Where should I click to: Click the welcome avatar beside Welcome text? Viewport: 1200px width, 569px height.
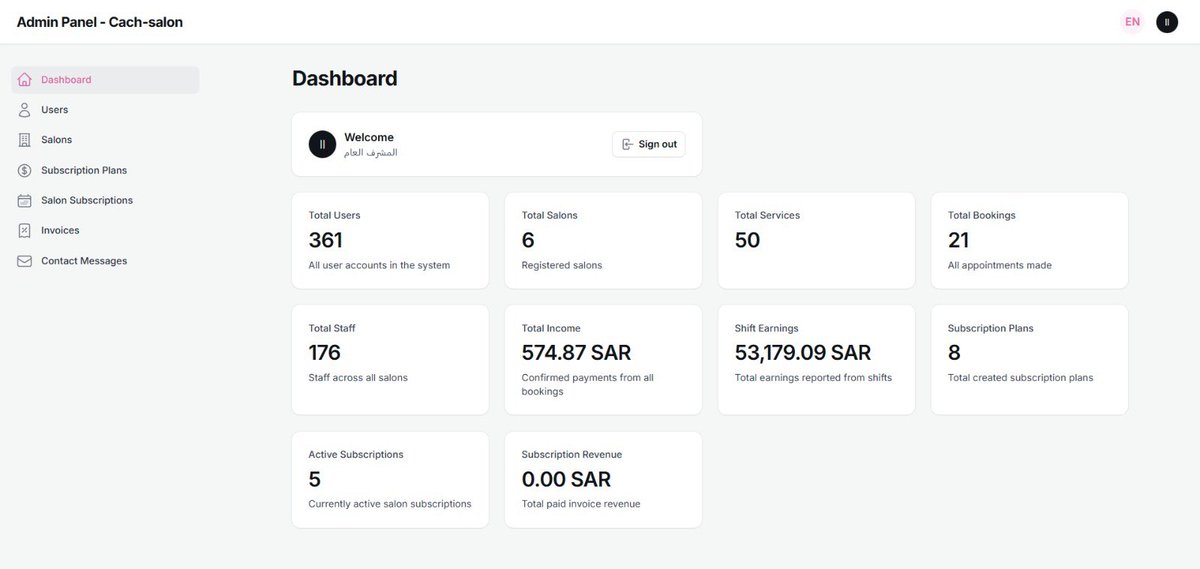[x=322, y=144]
